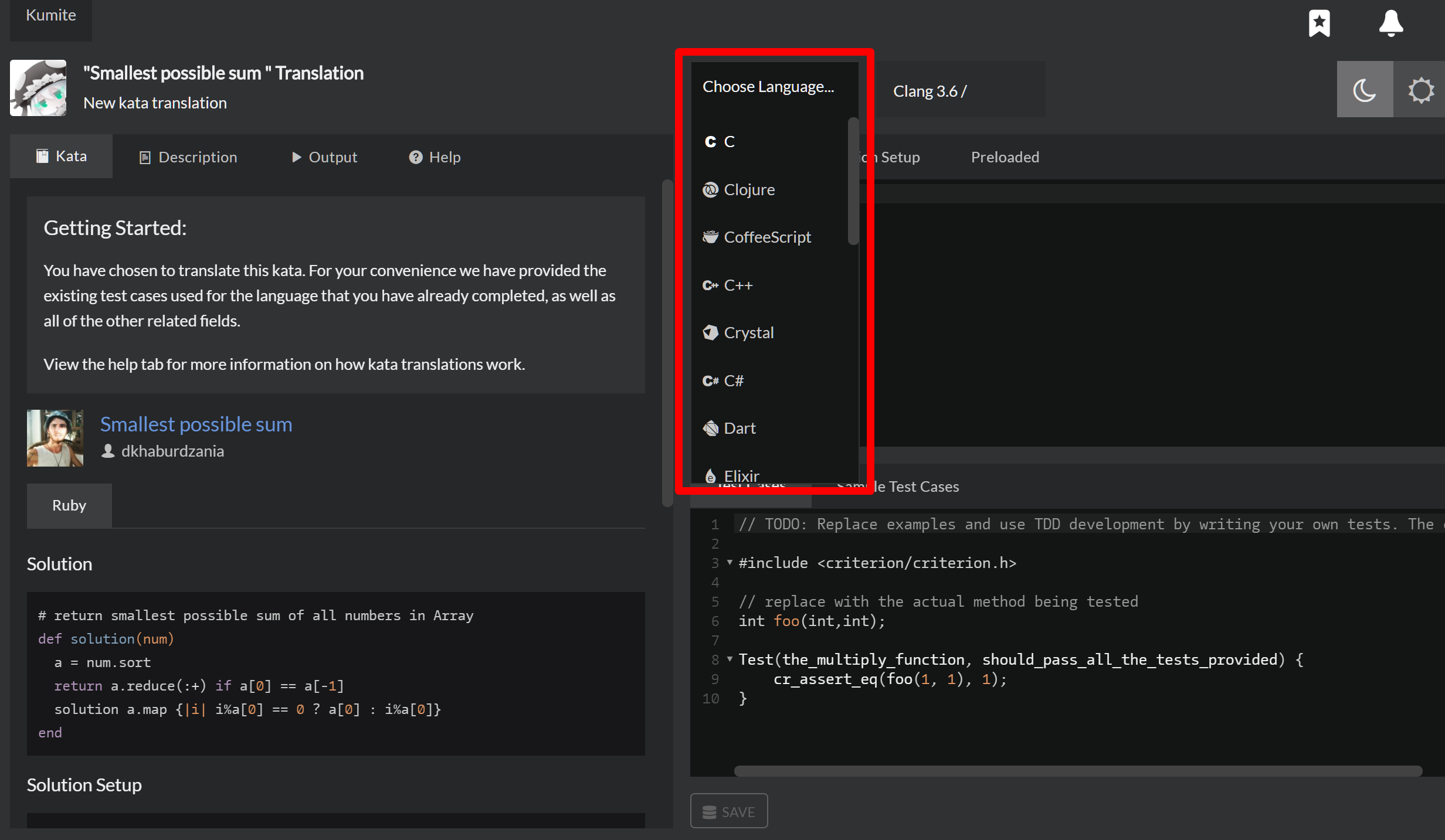Click the CoffeeScript cup icon
Image resolution: width=1445 pixels, height=840 pixels.
(710, 237)
